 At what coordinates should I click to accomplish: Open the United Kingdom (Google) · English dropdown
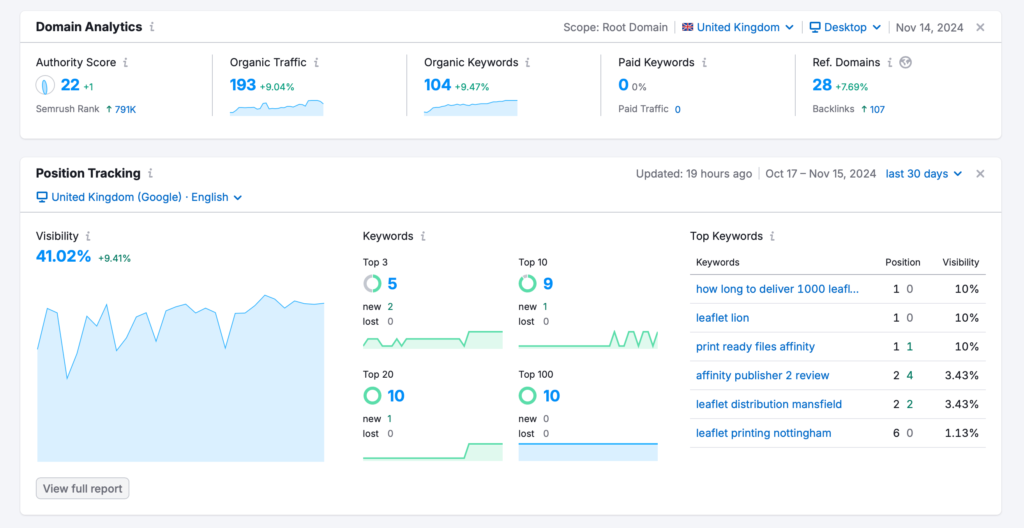click(139, 197)
